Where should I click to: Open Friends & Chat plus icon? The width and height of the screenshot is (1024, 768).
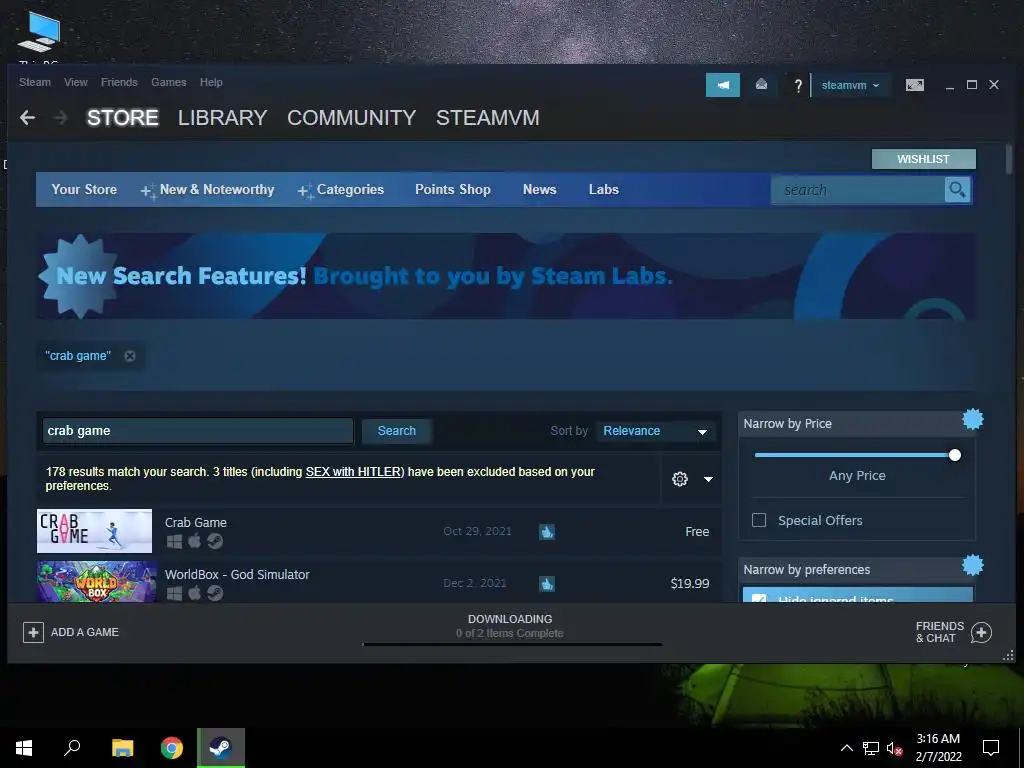pos(981,632)
